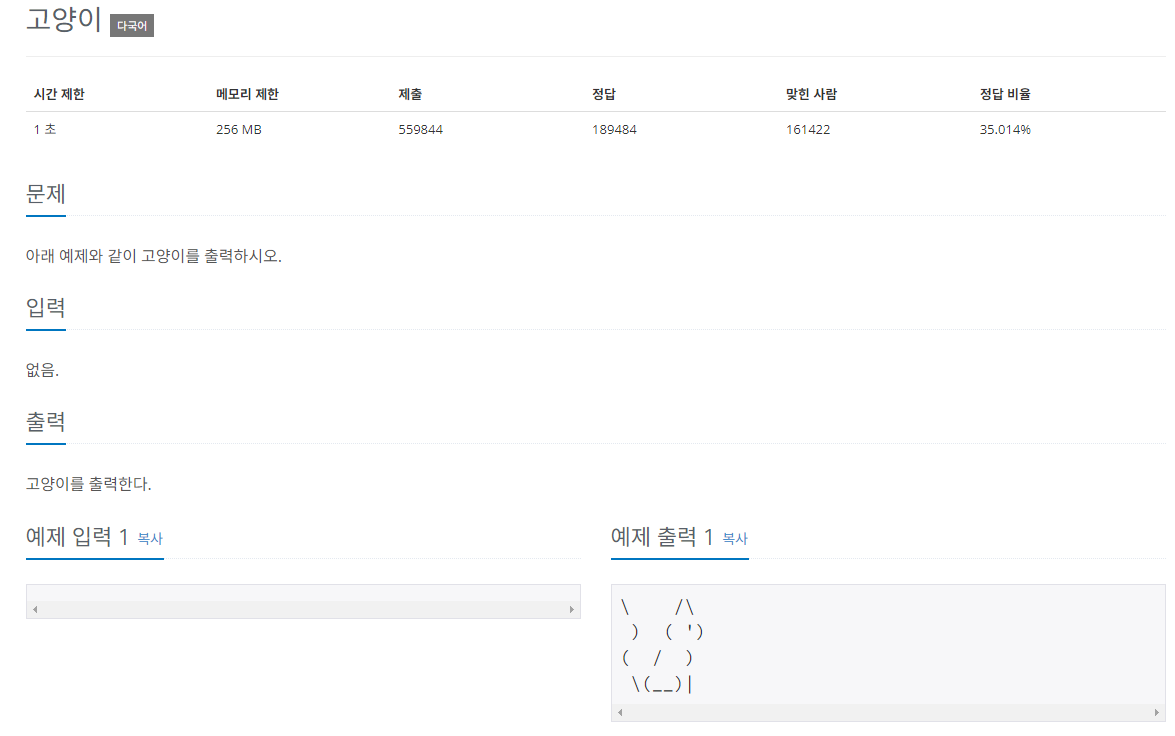Screen dimensions: 1175x736
Task: Click the 출력 section heading
Action: pos(46,422)
